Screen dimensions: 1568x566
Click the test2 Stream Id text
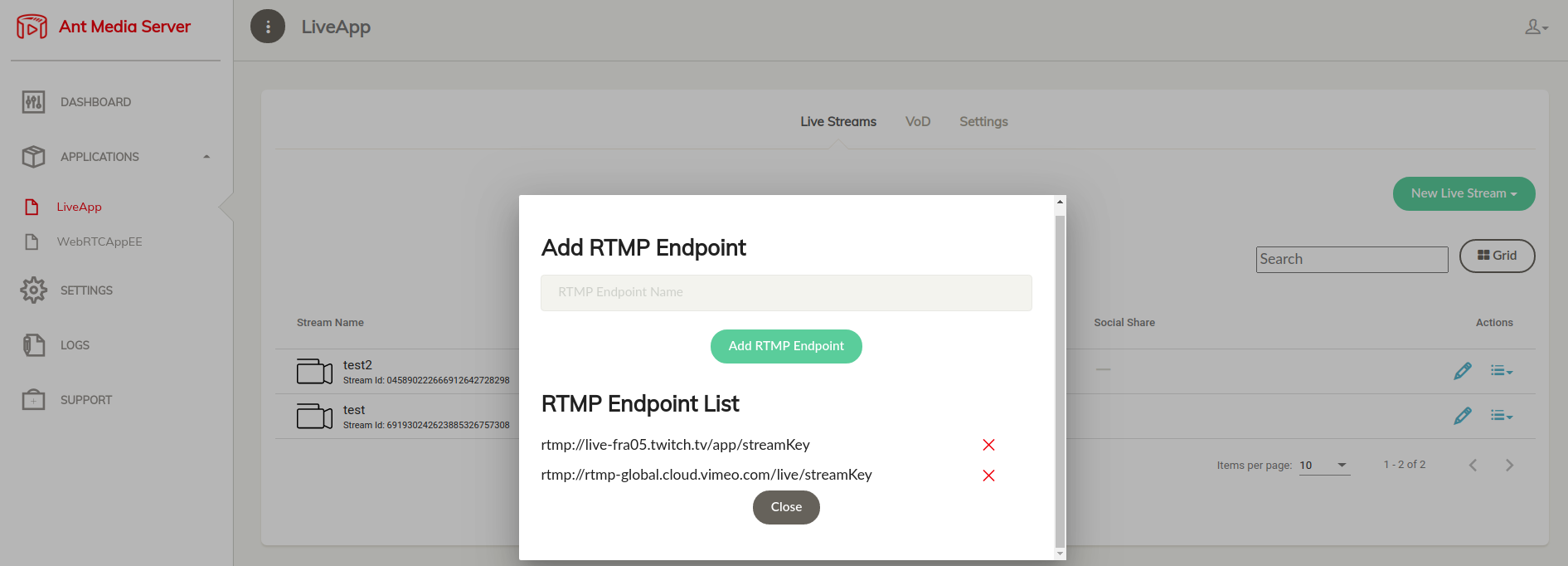click(x=426, y=380)
